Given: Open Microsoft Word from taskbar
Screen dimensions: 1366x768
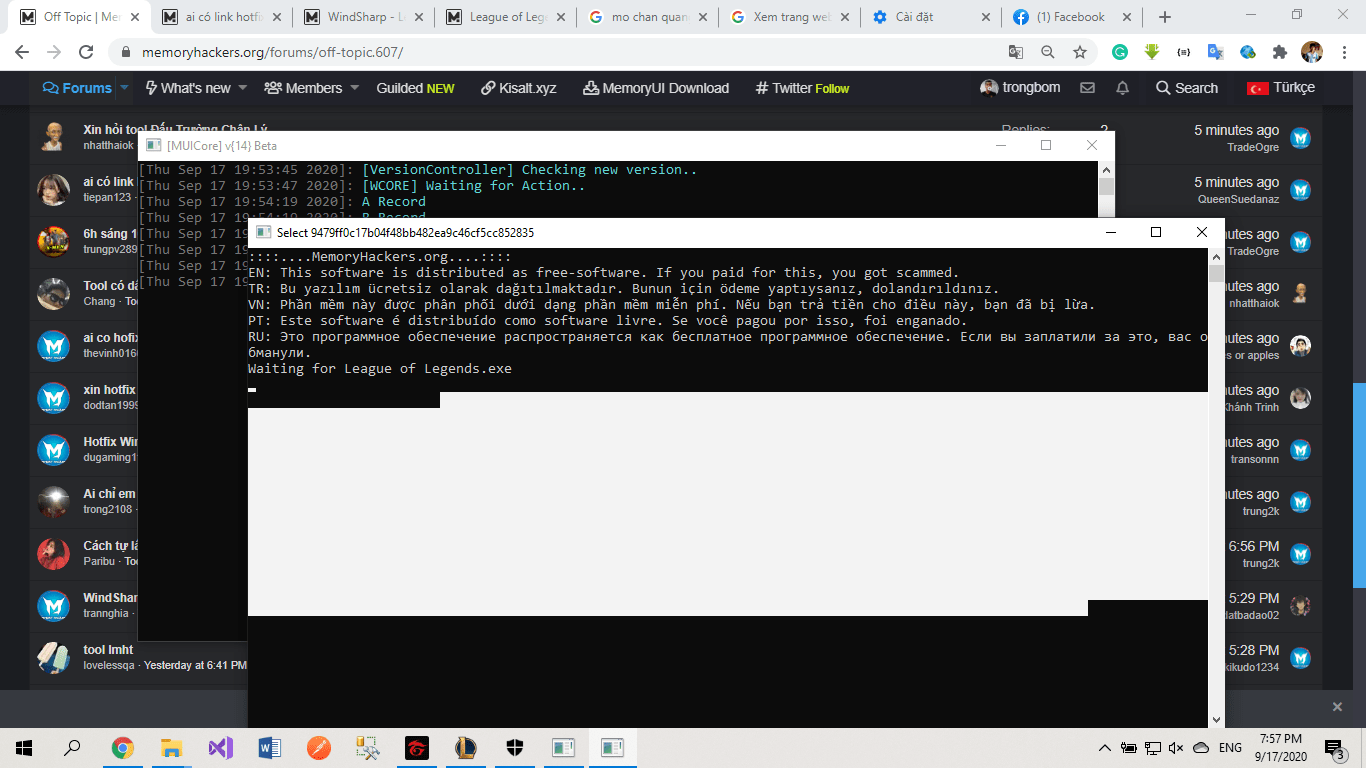Looking at the screenshot, I should 270,747.
